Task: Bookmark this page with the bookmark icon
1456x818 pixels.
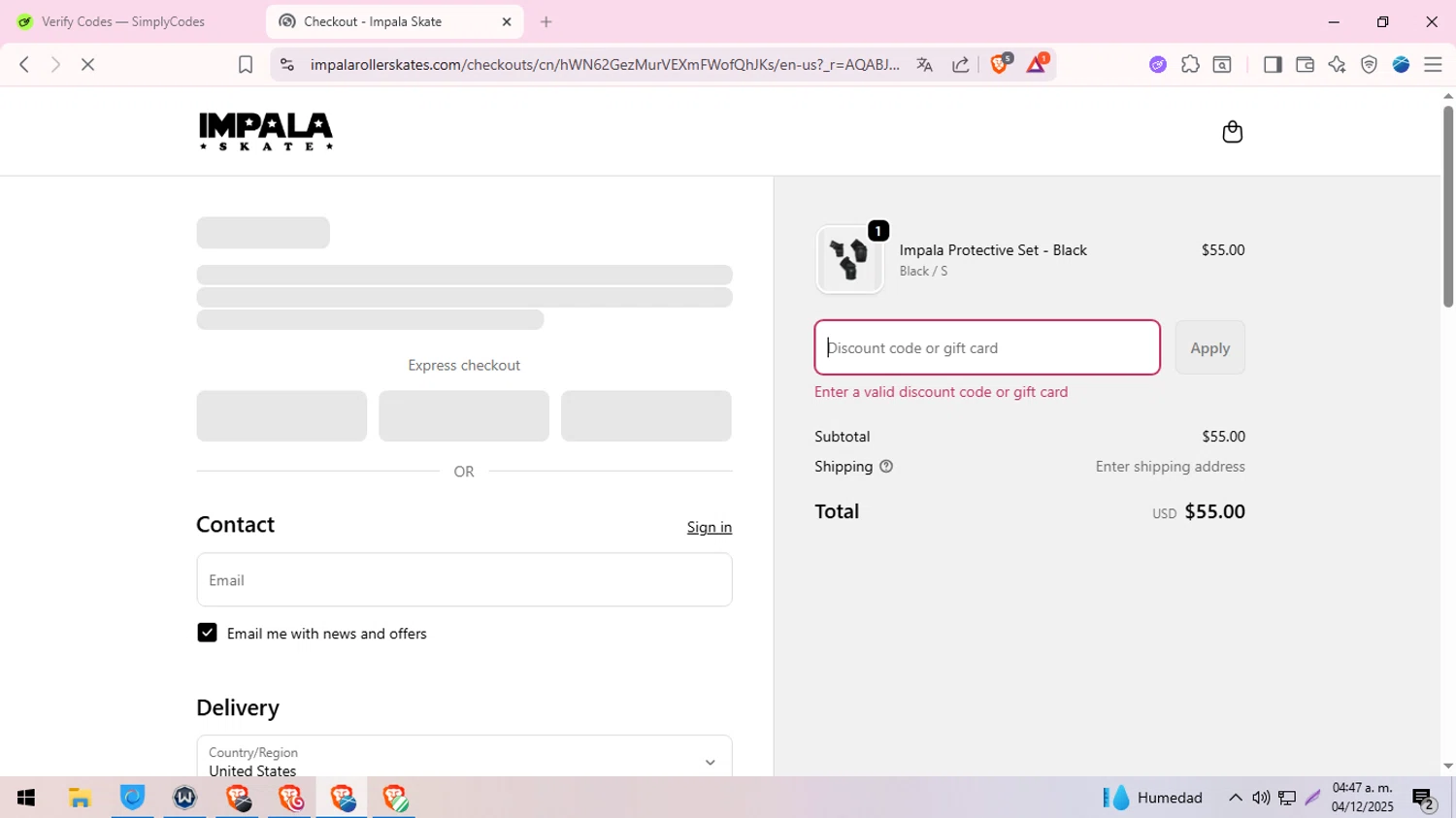Action: coord(246,64)
